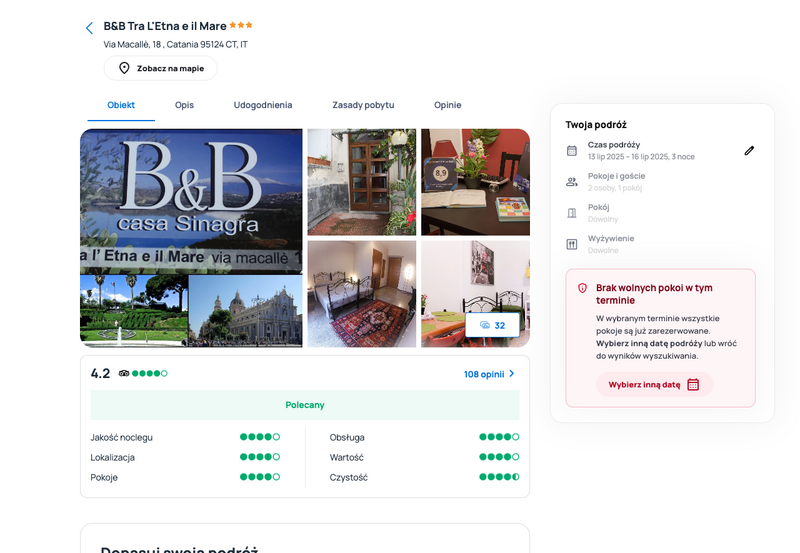Click the Obsługa rating dots
The width and height of the screenshot is (800, 553).
[x=499, y=437]
